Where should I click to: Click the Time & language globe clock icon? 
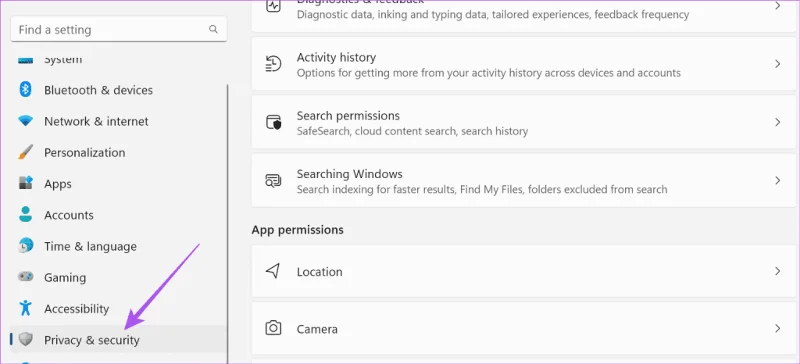click(26, 246)
